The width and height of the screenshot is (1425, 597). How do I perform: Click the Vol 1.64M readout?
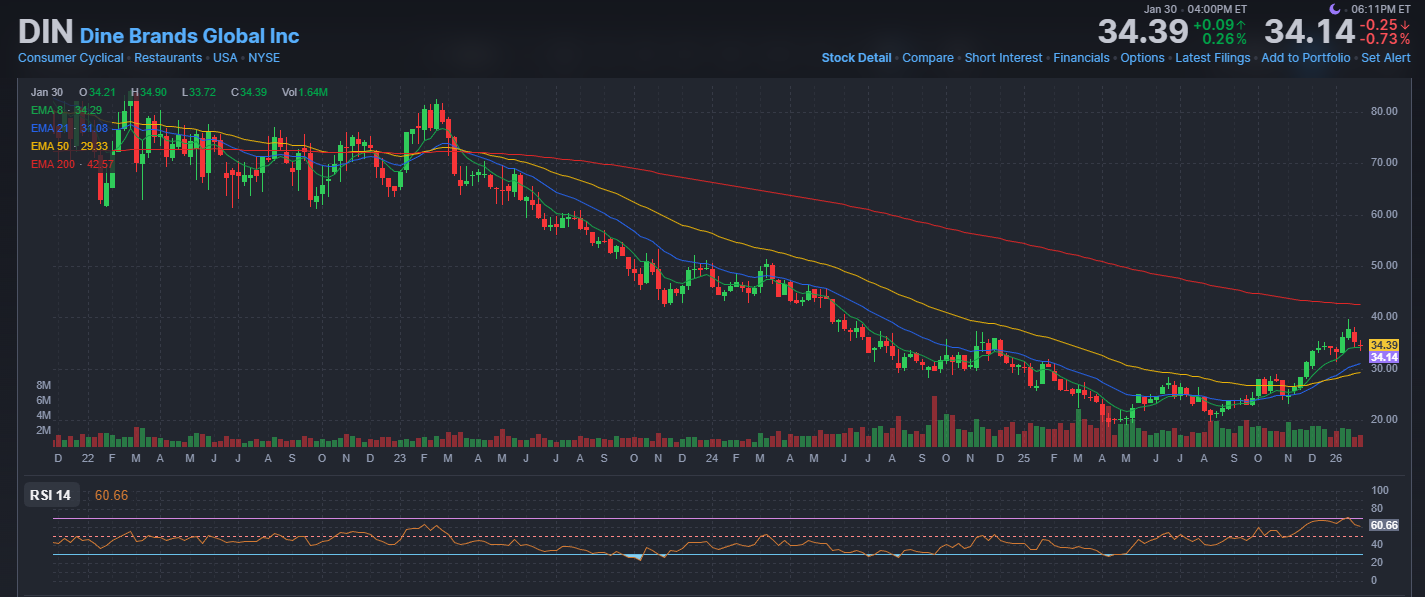point(305,92)
